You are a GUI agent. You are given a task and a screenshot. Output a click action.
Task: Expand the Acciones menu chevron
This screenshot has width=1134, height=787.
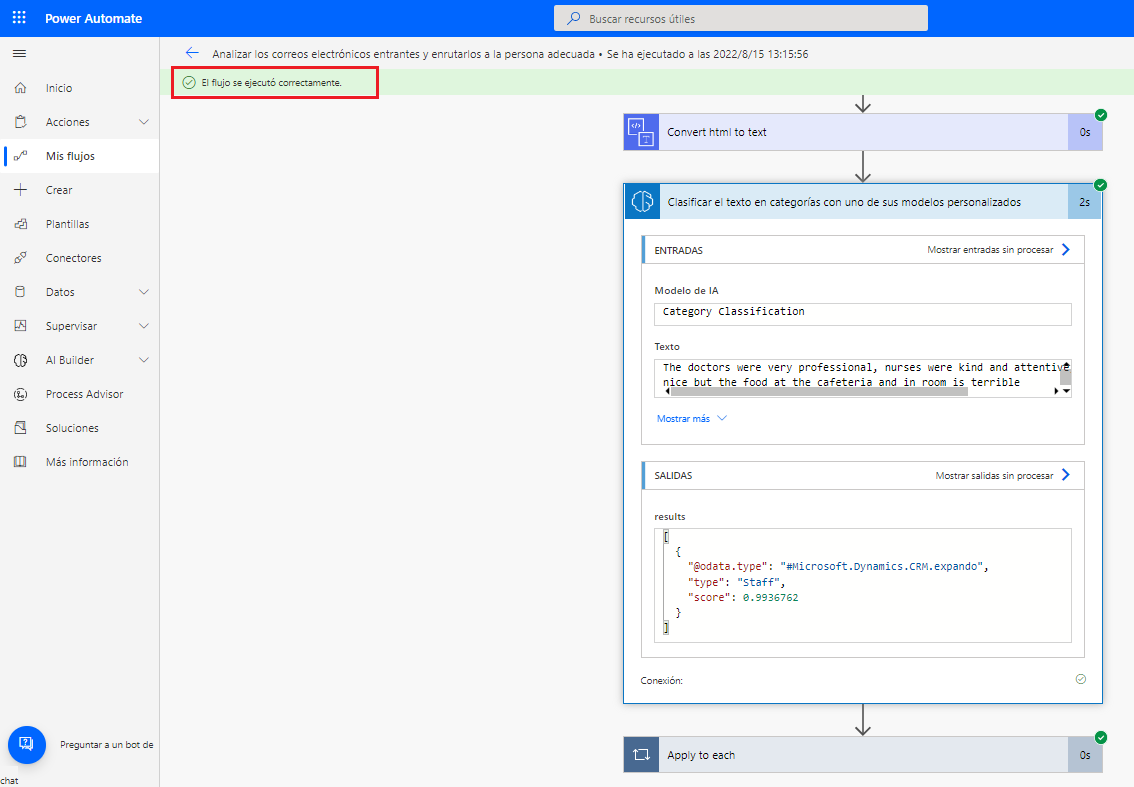pos(144,122)
